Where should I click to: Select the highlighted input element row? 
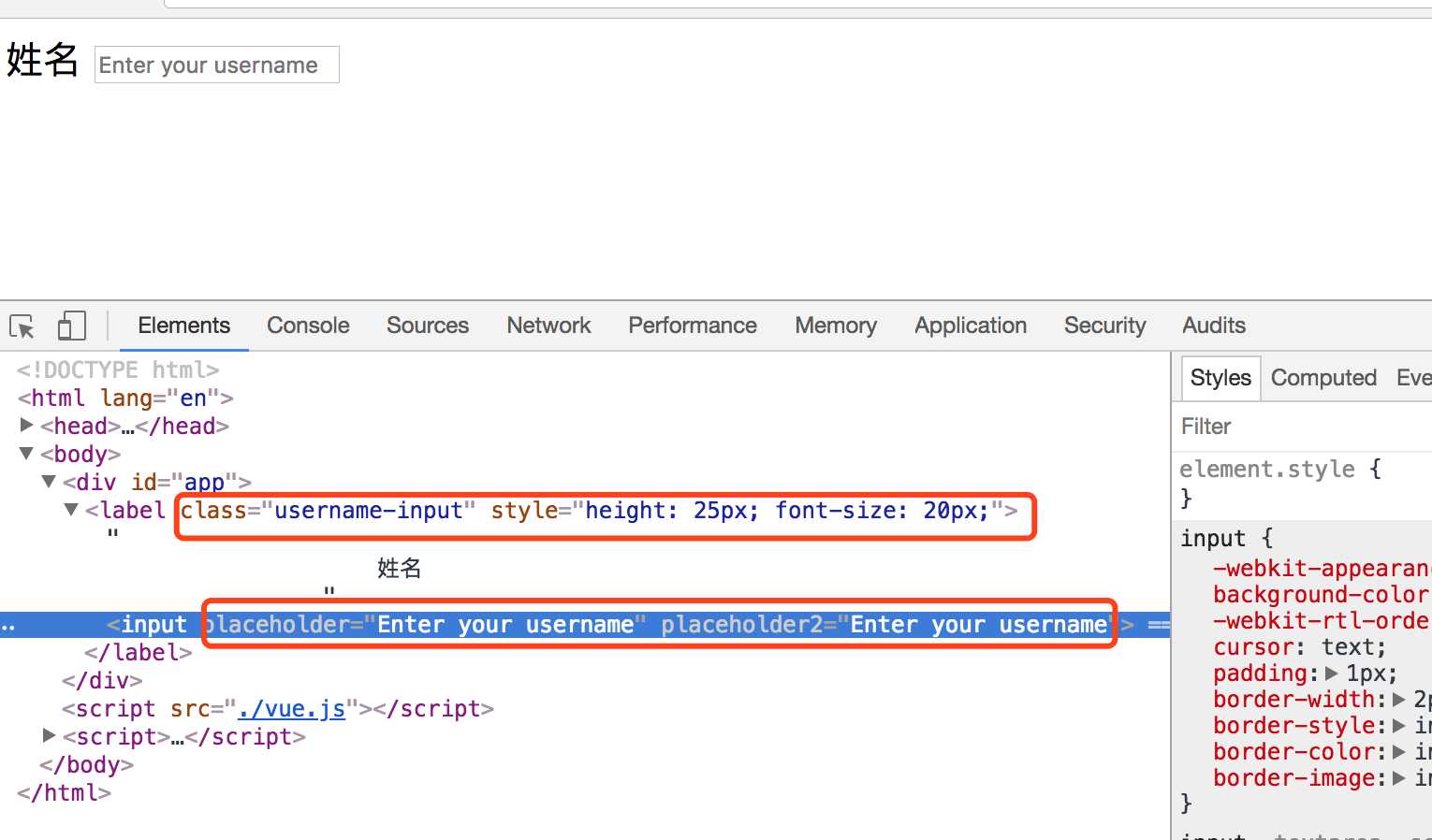pos(585,625)
